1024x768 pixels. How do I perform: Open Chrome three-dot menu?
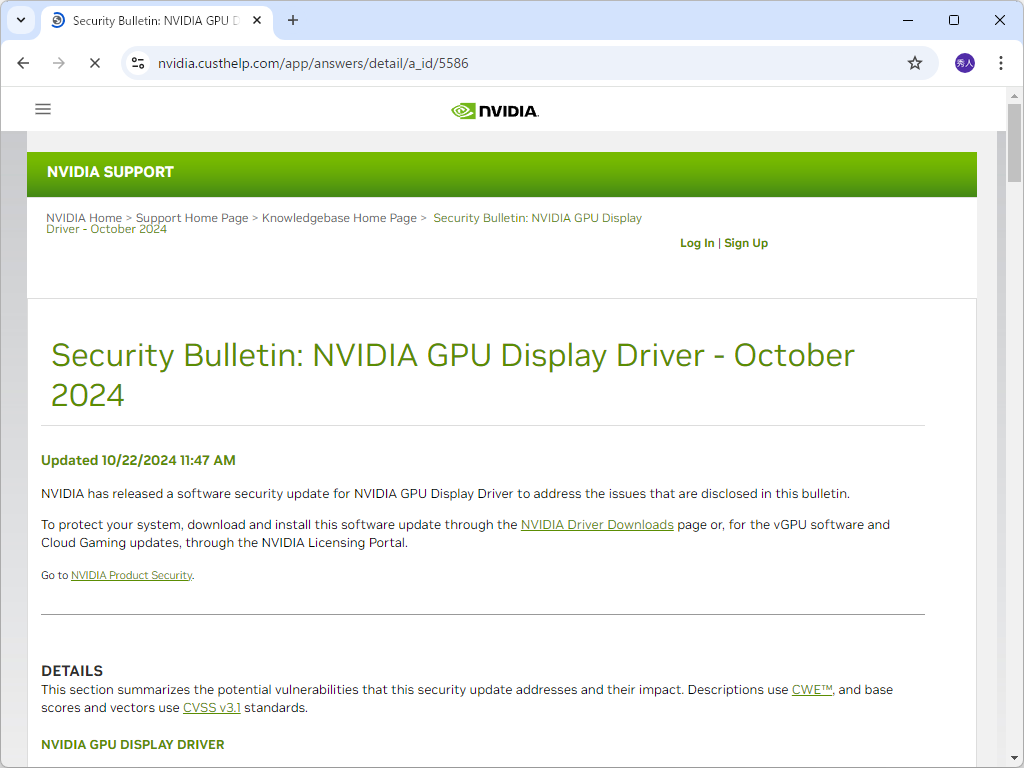[x=1000, y=63]
